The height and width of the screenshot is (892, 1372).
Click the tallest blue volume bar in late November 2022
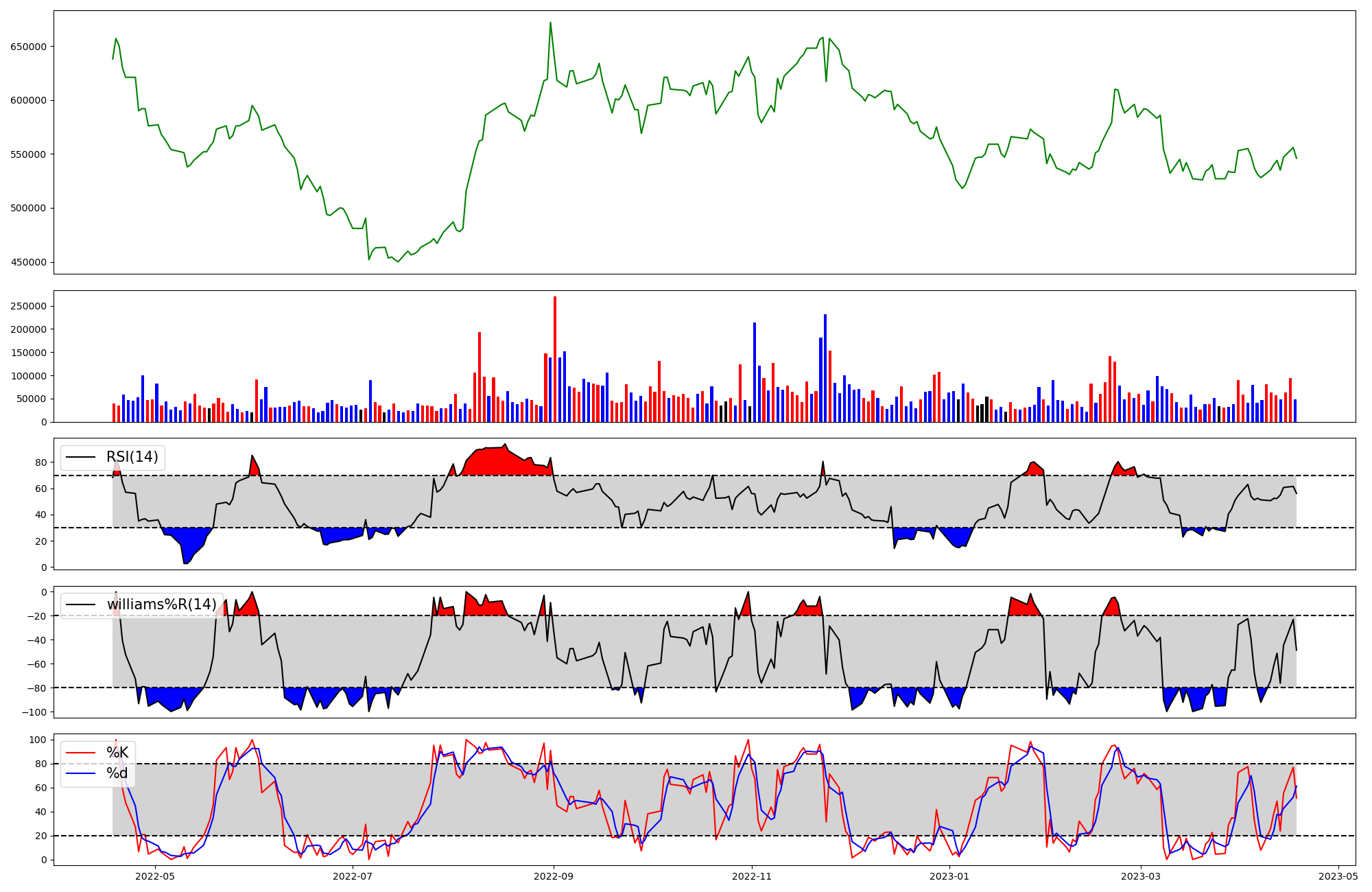[825, 367]
